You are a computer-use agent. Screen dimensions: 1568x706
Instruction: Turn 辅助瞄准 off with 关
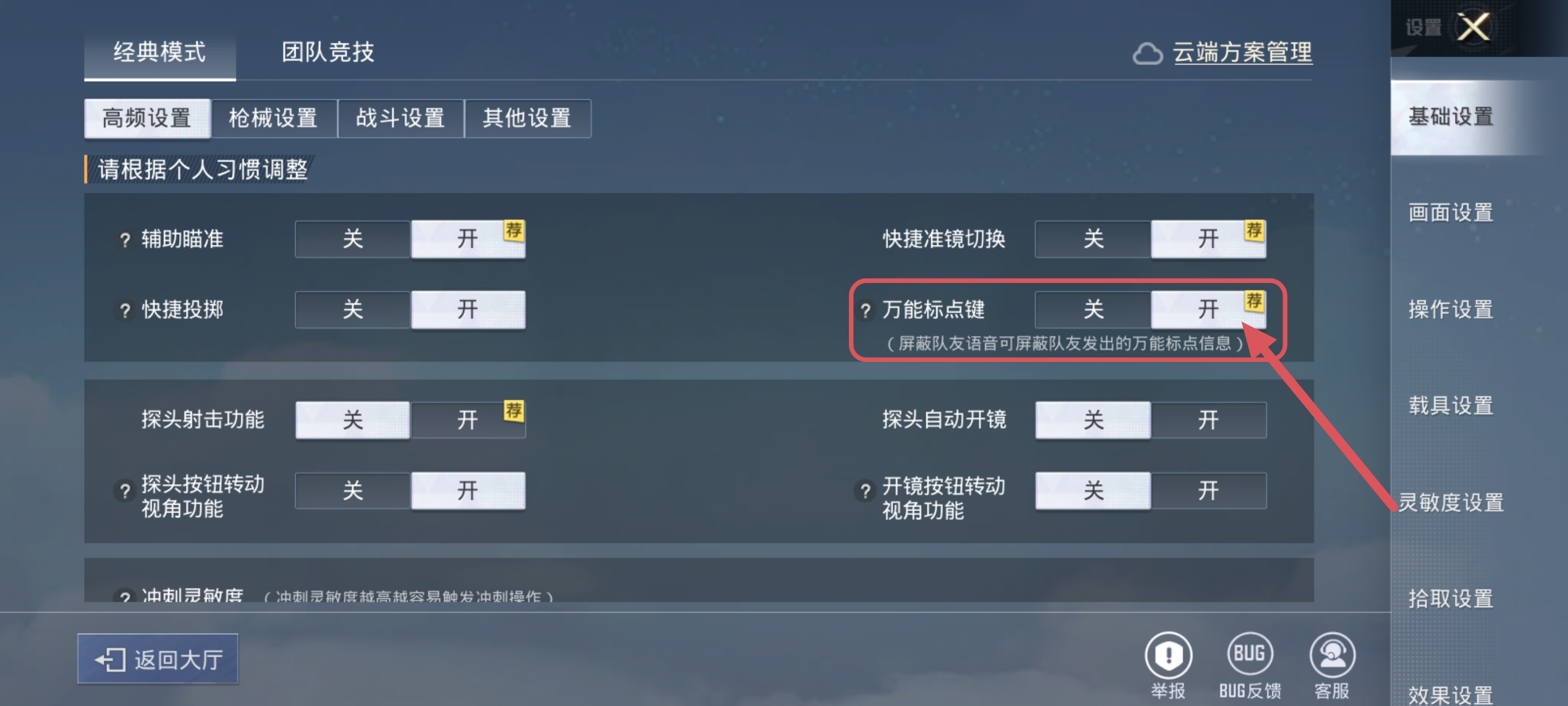click(353, 239)
